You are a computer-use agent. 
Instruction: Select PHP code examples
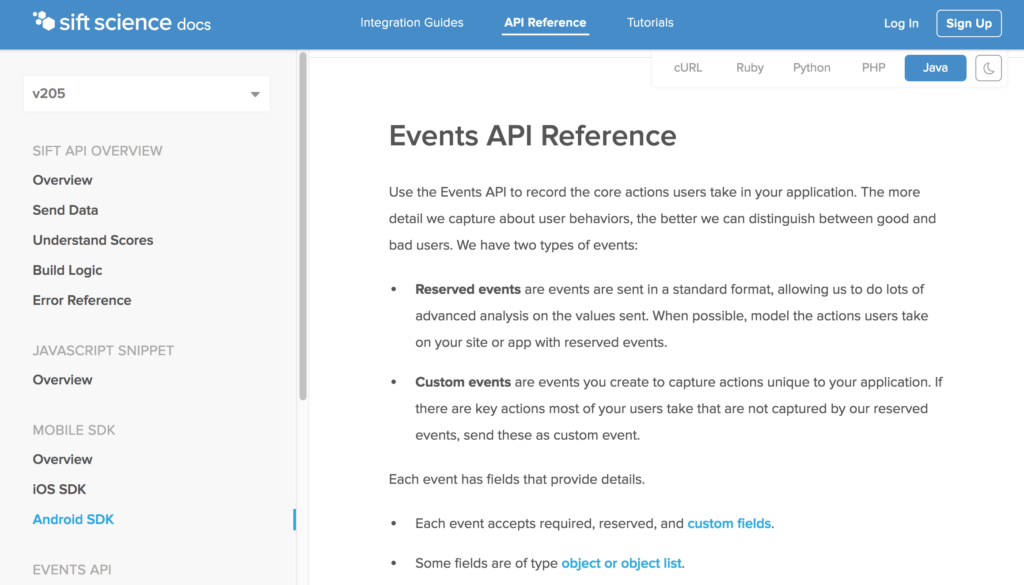click(873, 67)
